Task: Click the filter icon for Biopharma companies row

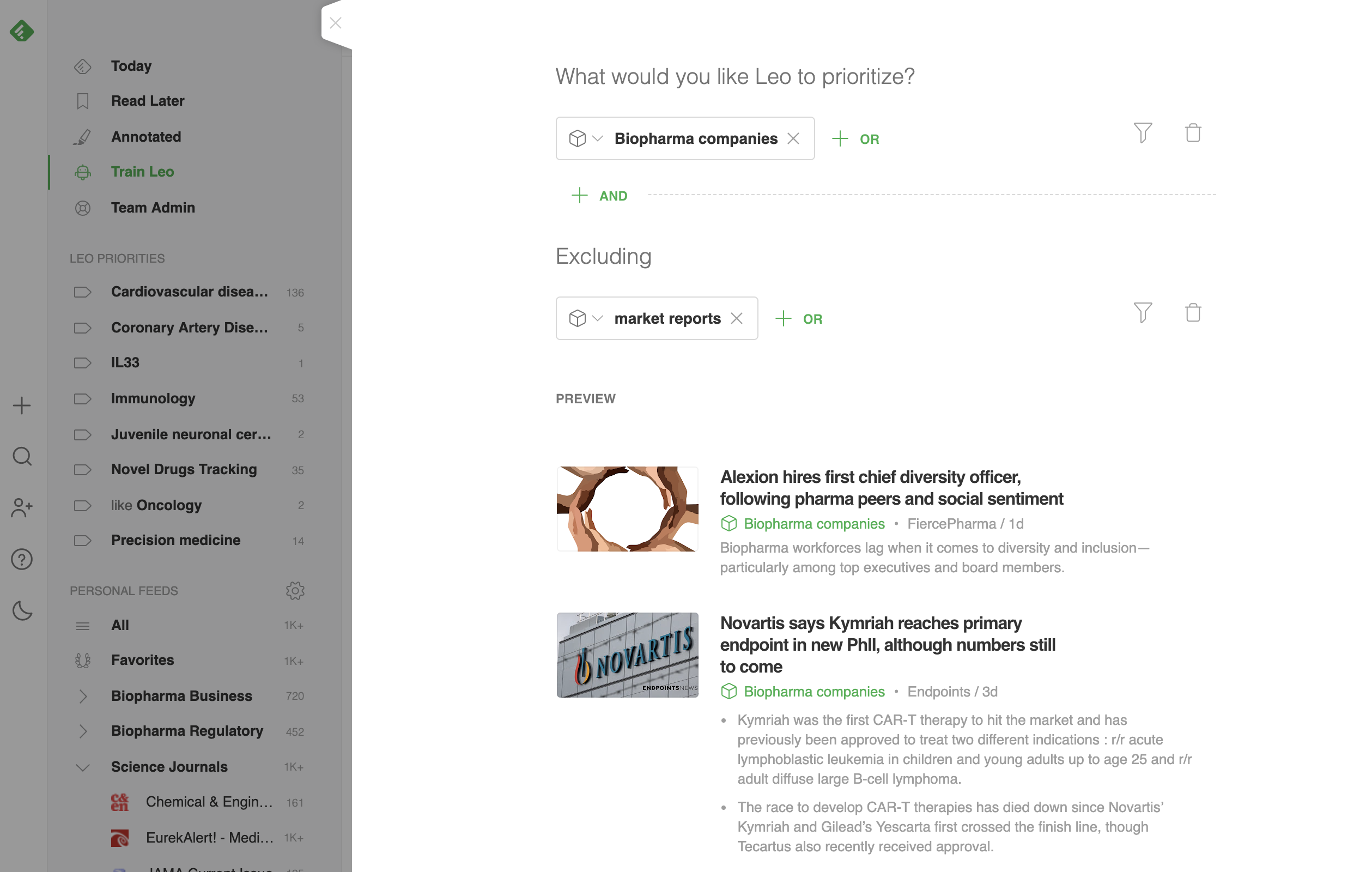Action: [1143, 133]
